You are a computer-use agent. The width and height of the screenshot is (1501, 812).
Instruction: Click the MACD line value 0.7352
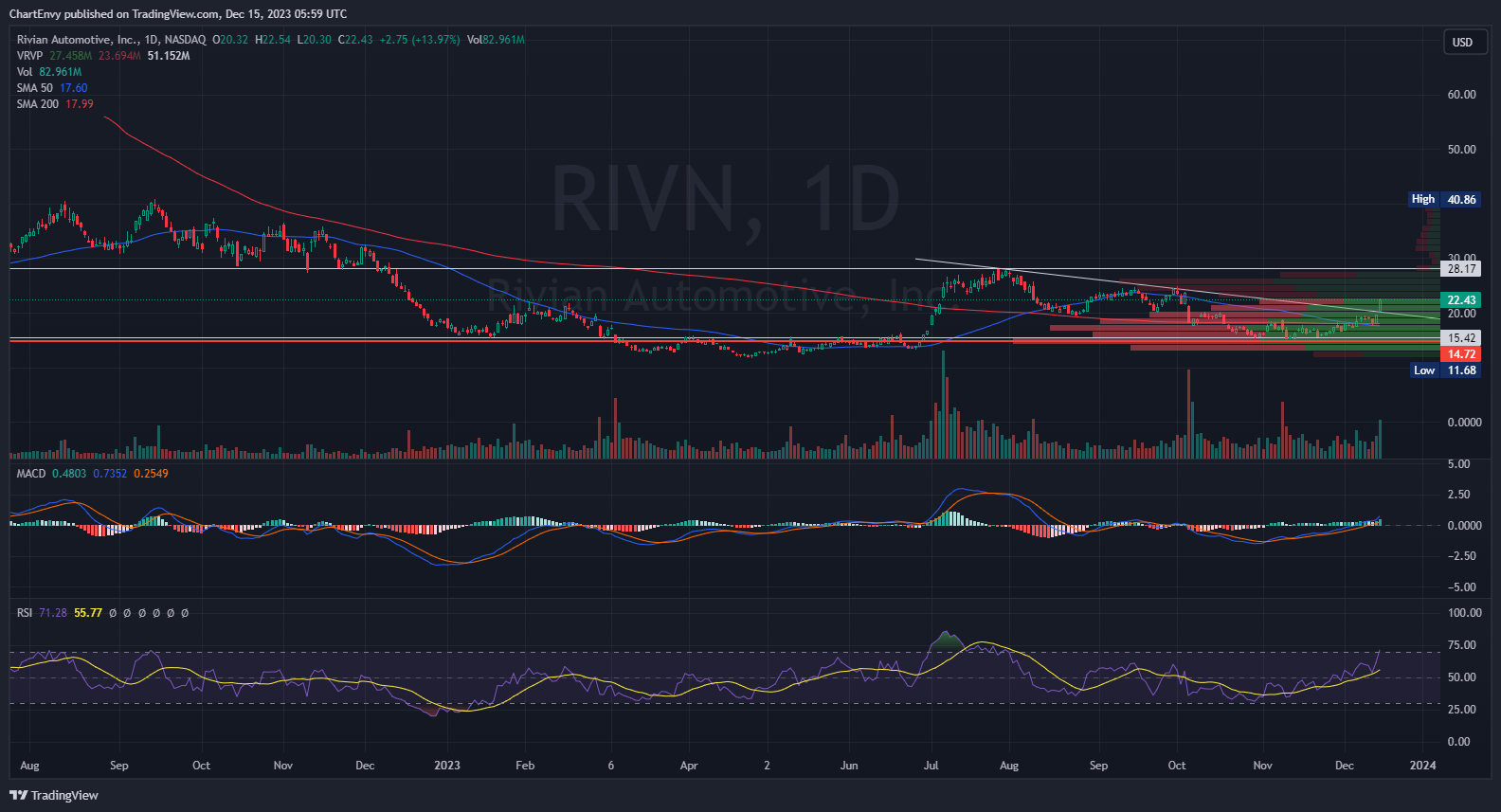click(x=110, y=474)
